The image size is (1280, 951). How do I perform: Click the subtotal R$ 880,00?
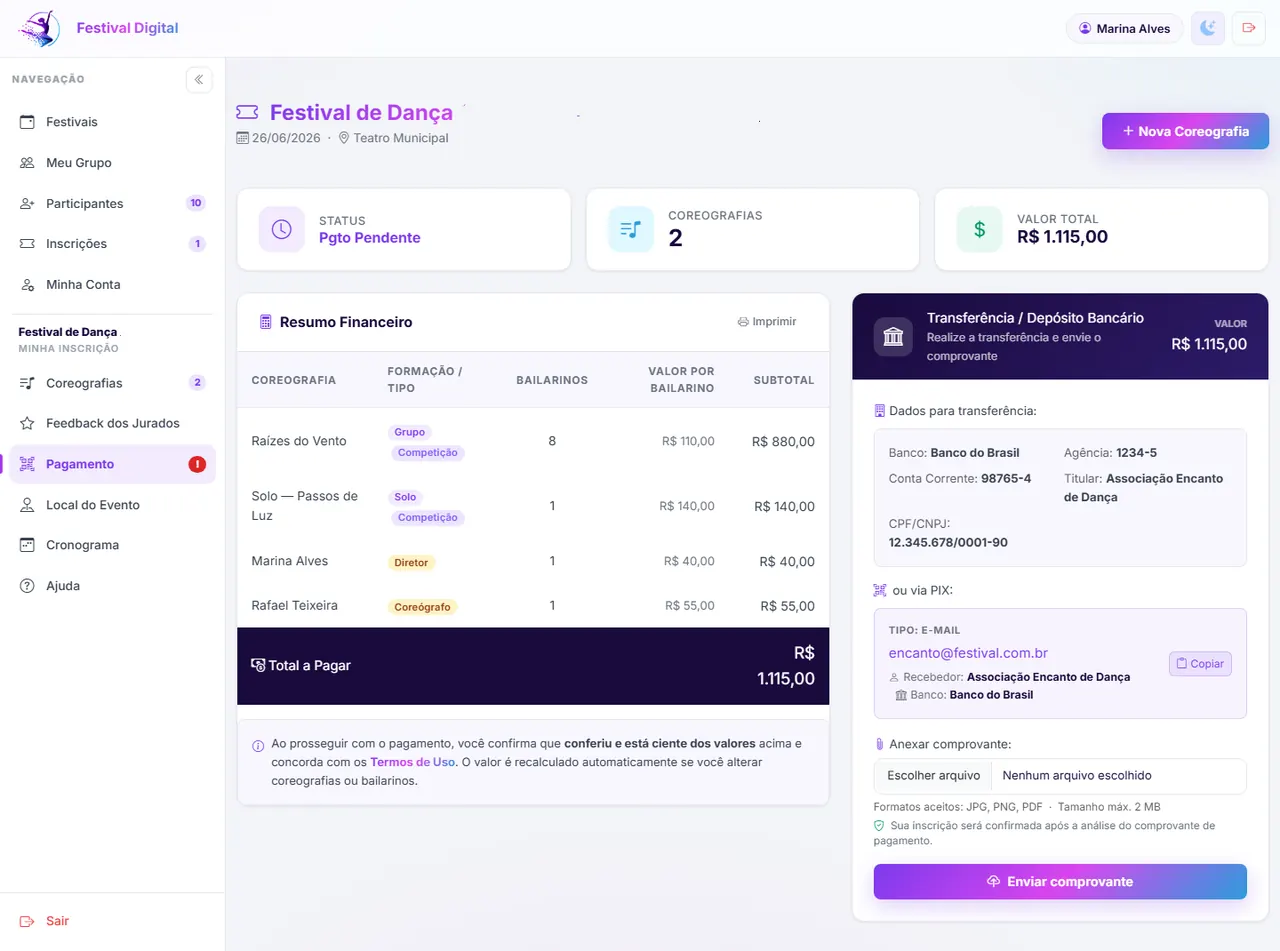(x=783, y=441)
